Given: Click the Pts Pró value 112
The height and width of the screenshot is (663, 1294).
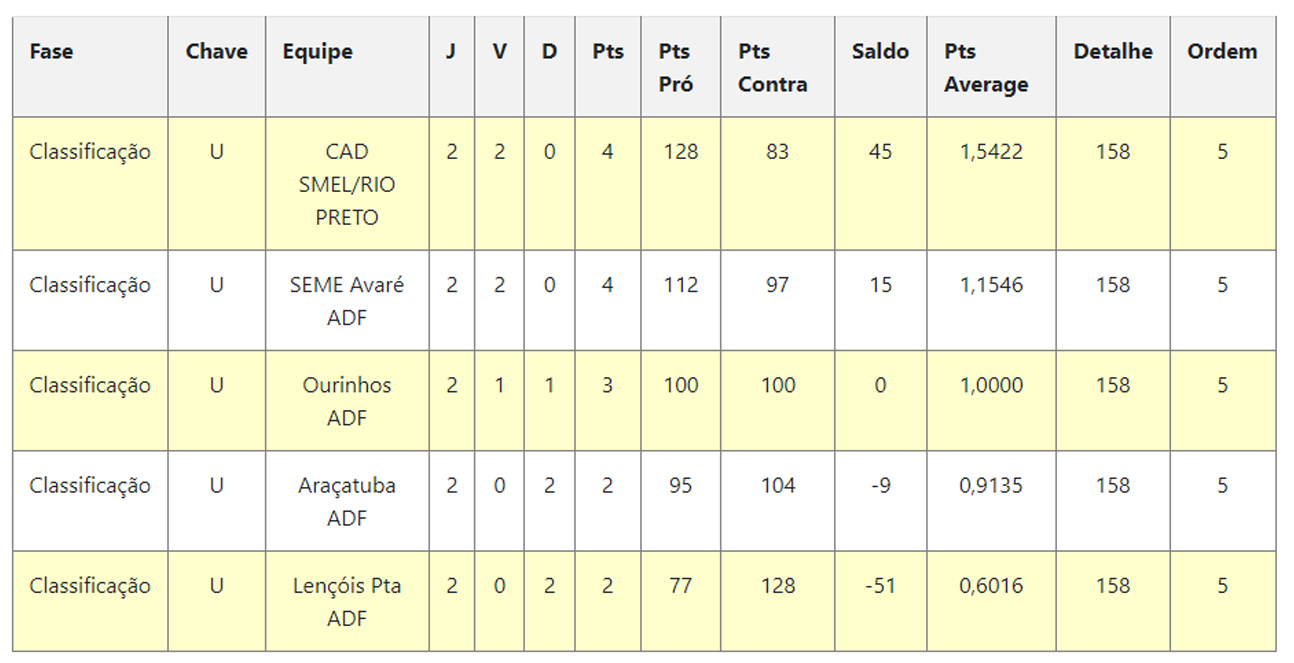Looking at the screenshot, I should pos(680,286).
